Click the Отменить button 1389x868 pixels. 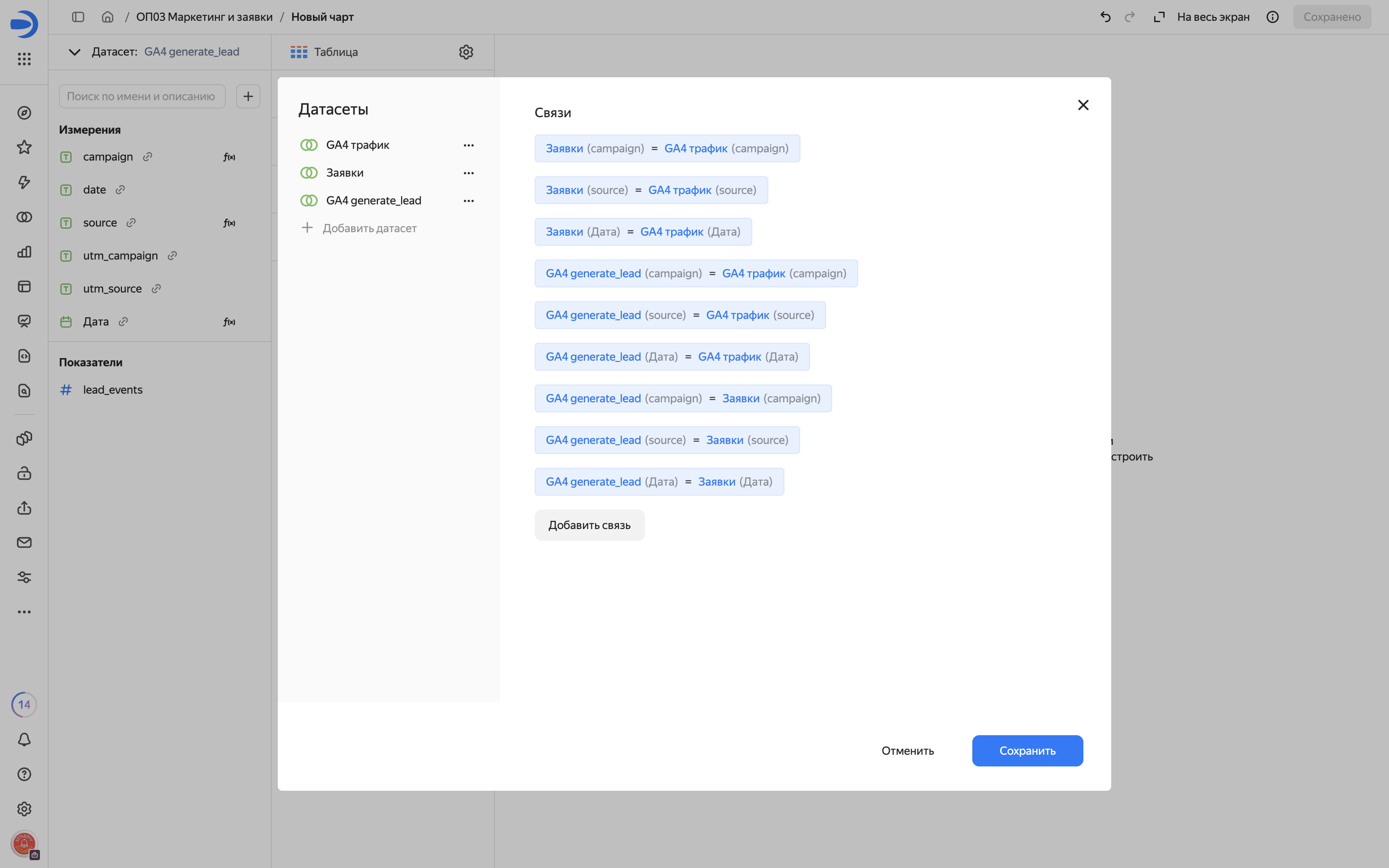(908, 751)
